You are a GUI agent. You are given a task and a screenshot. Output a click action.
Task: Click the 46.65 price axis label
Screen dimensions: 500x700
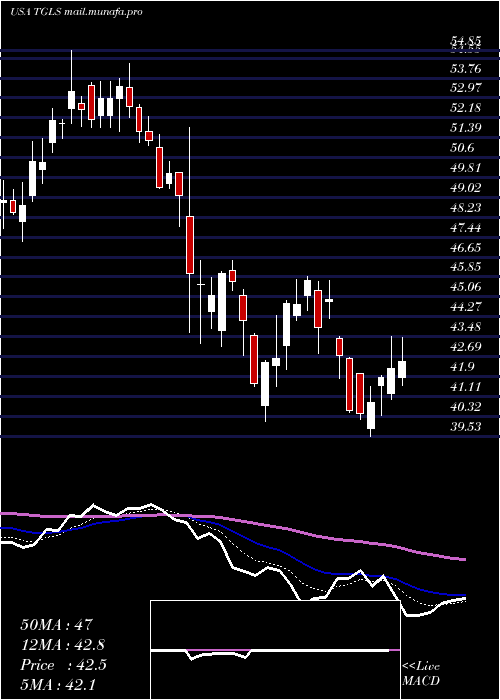(x=466, y=248)
